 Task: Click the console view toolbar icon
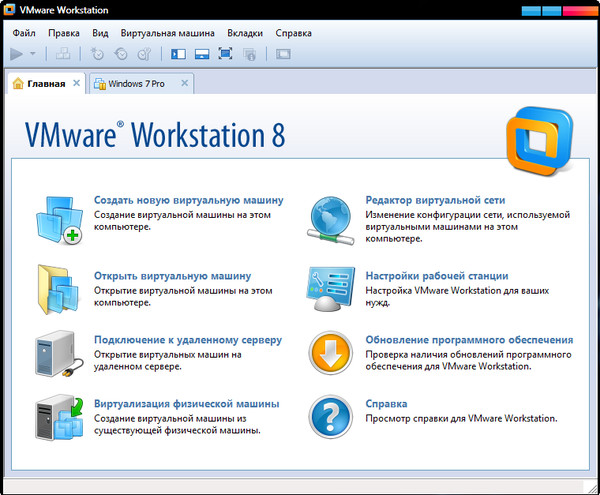point(283,54)
